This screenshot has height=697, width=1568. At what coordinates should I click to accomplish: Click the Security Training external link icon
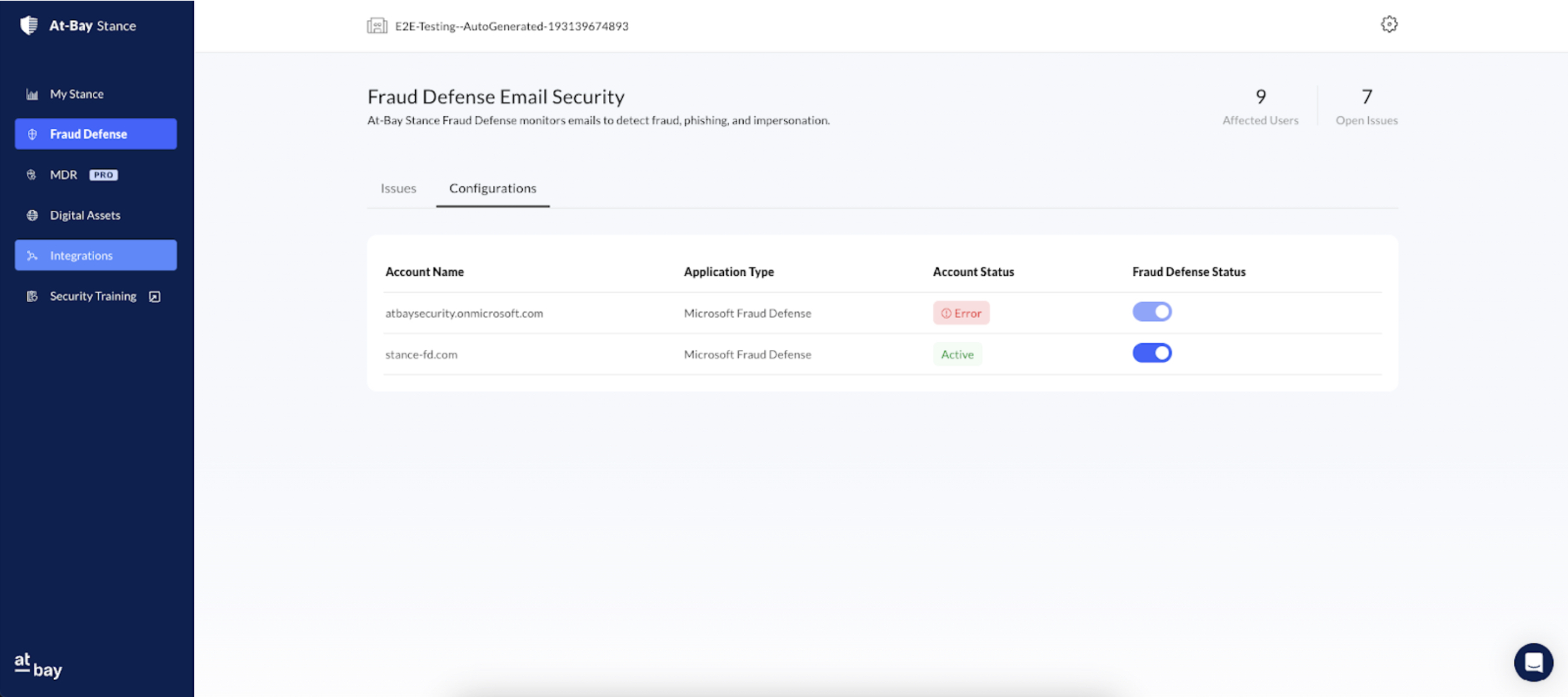(x=155, y=296)
